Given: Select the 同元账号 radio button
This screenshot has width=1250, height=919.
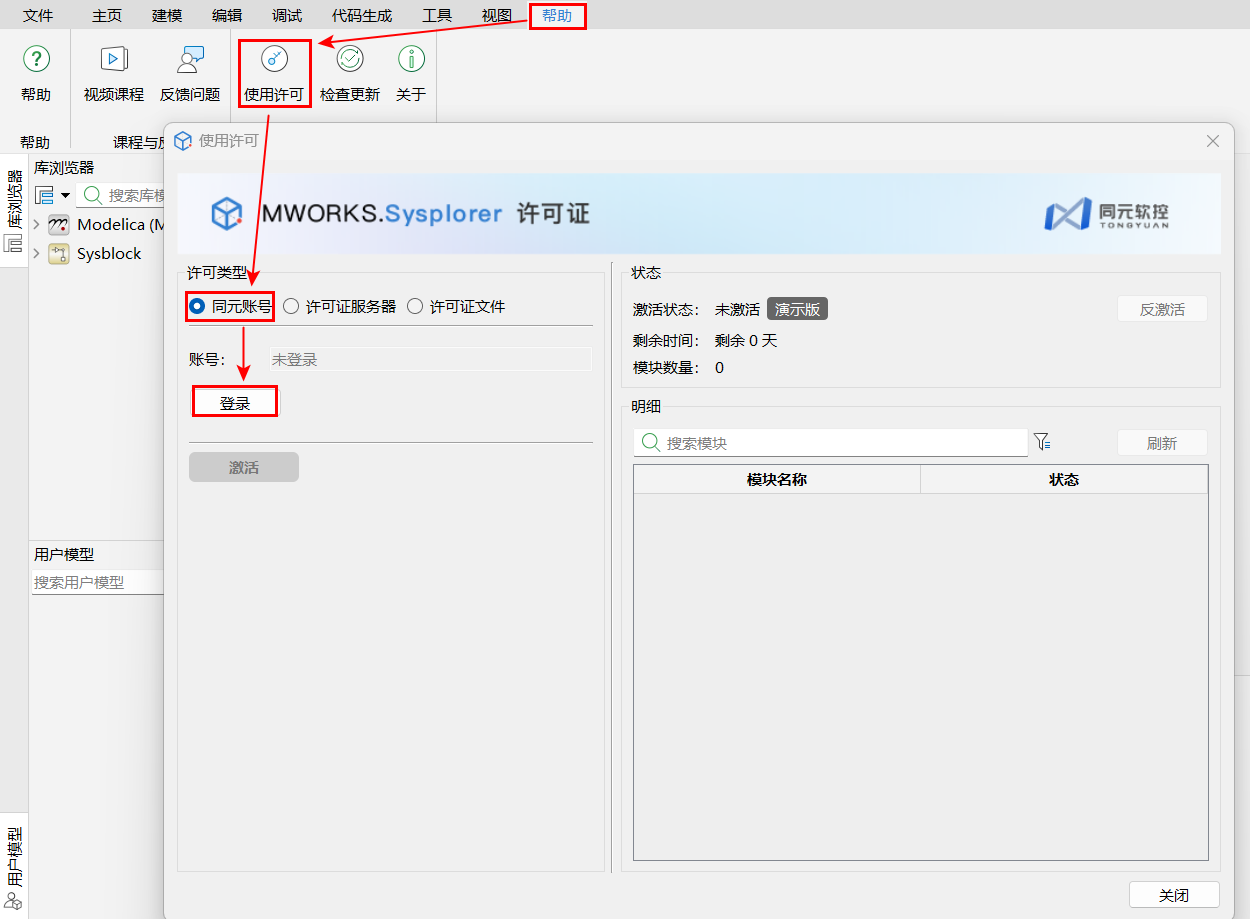Looking at the screenshot, I should pos(197,307).
